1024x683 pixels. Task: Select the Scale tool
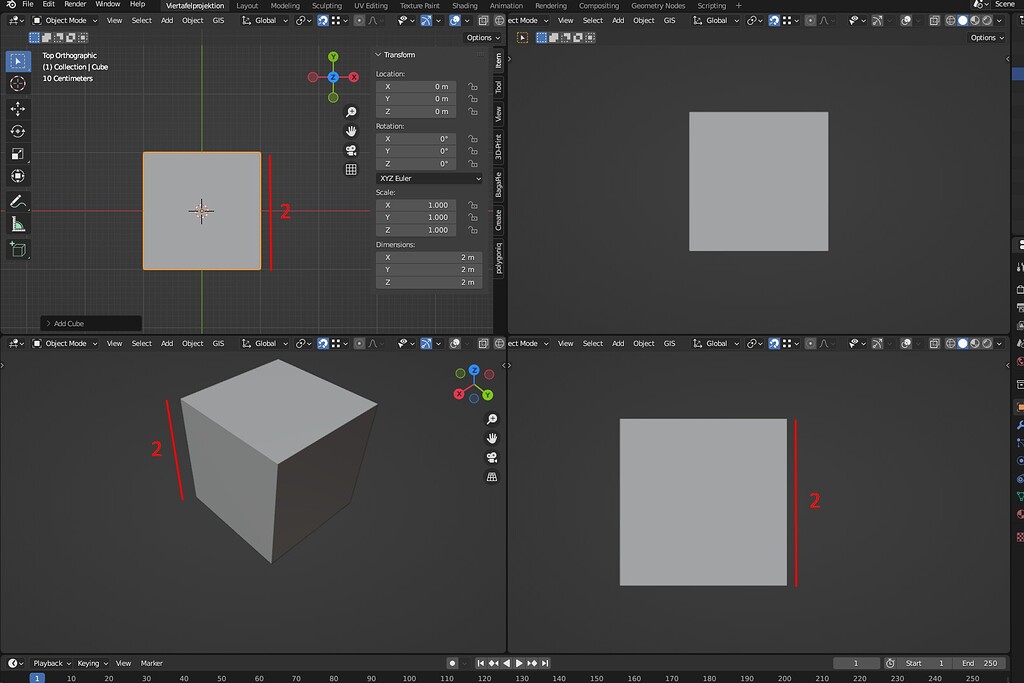click(x=17, y=153)
